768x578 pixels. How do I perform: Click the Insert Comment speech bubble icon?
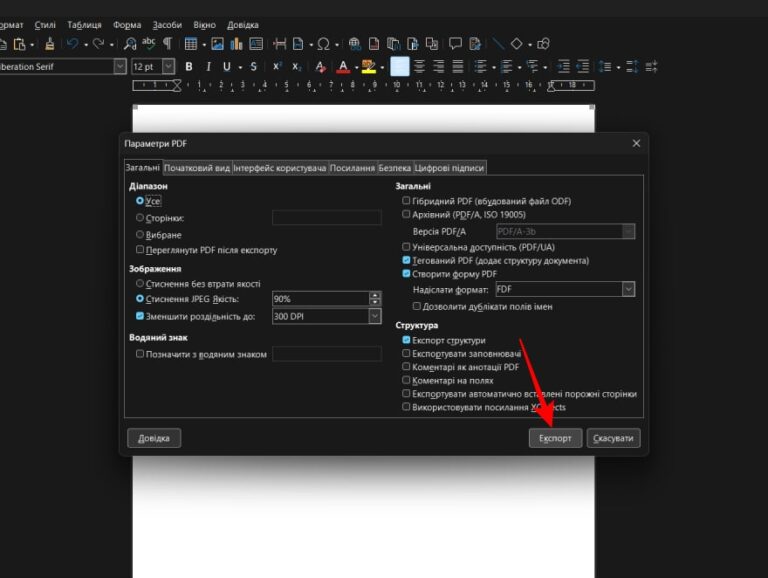(455, 44)
